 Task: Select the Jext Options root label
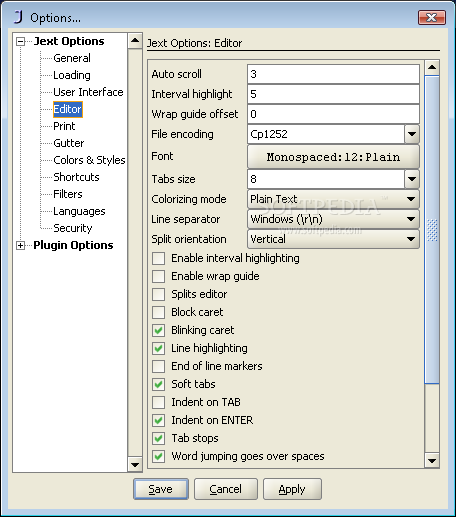(69, 41)
